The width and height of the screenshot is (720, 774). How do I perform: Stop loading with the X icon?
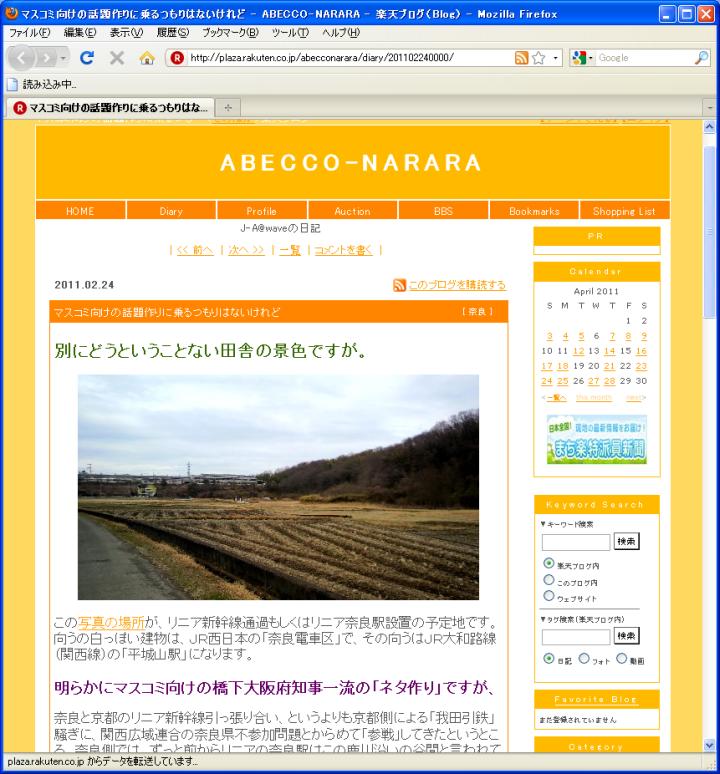pos(116,58)
